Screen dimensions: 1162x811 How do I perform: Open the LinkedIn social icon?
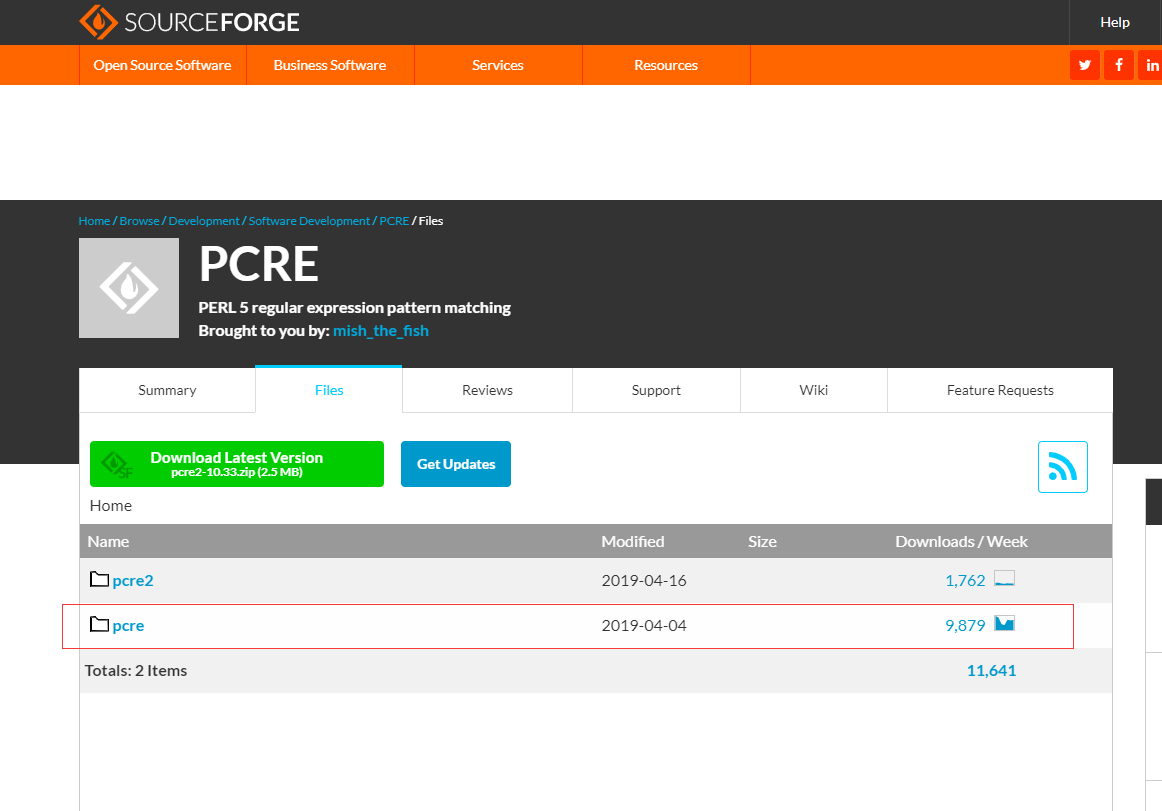coord(1151,65)
